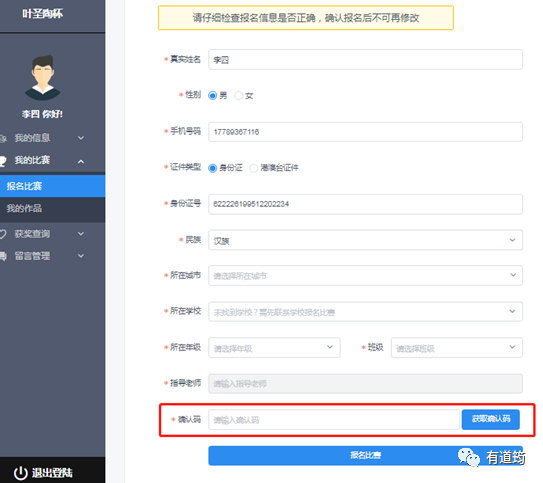Click the icon beside 我的信息
543x483 pixels.
[x=3, y=138]
